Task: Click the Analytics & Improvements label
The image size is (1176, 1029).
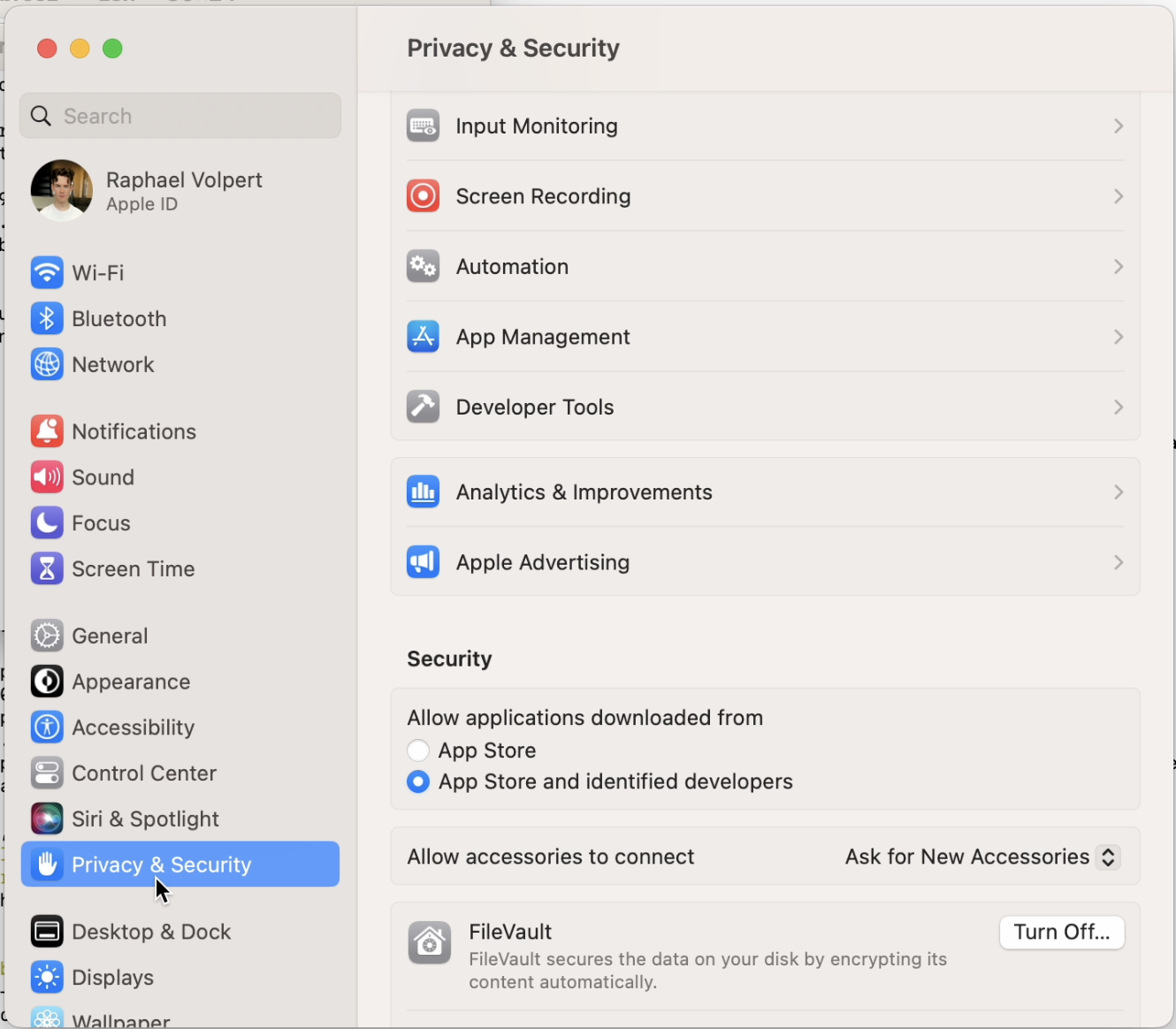Action: click(584, 492)
